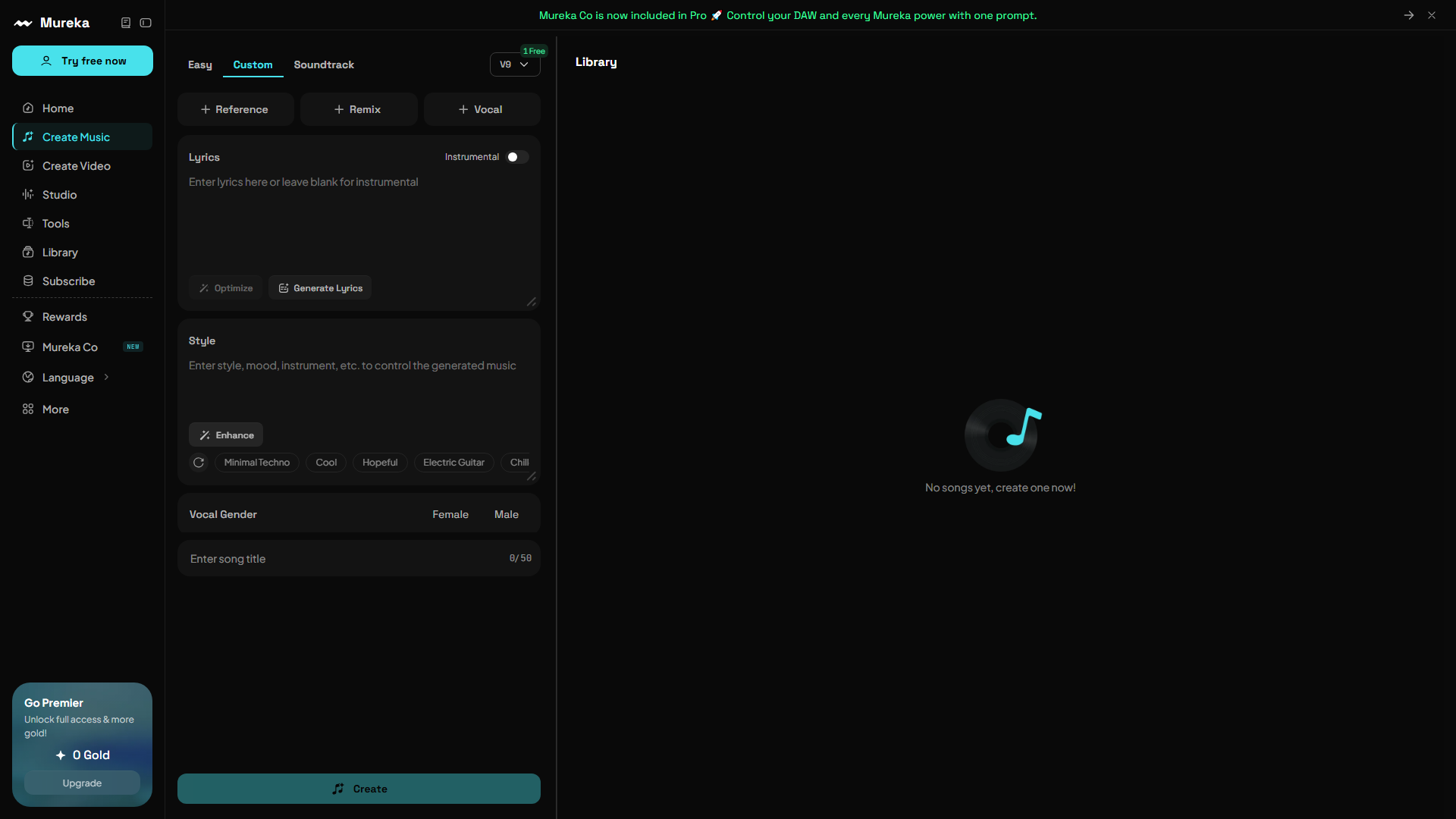Add a Reference track
Image resolution: width=1456 pixels, height=819 pixels.
(x=235, y=109)
